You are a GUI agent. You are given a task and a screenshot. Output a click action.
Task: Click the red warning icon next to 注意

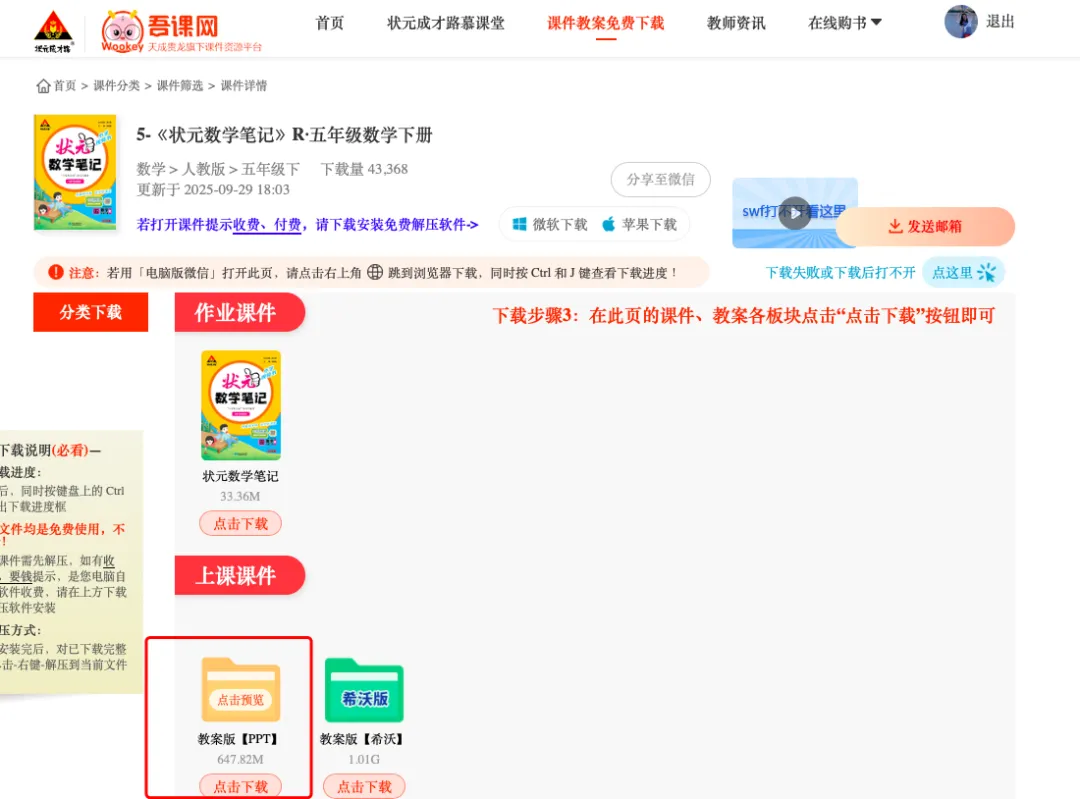[x=56, y=272]
